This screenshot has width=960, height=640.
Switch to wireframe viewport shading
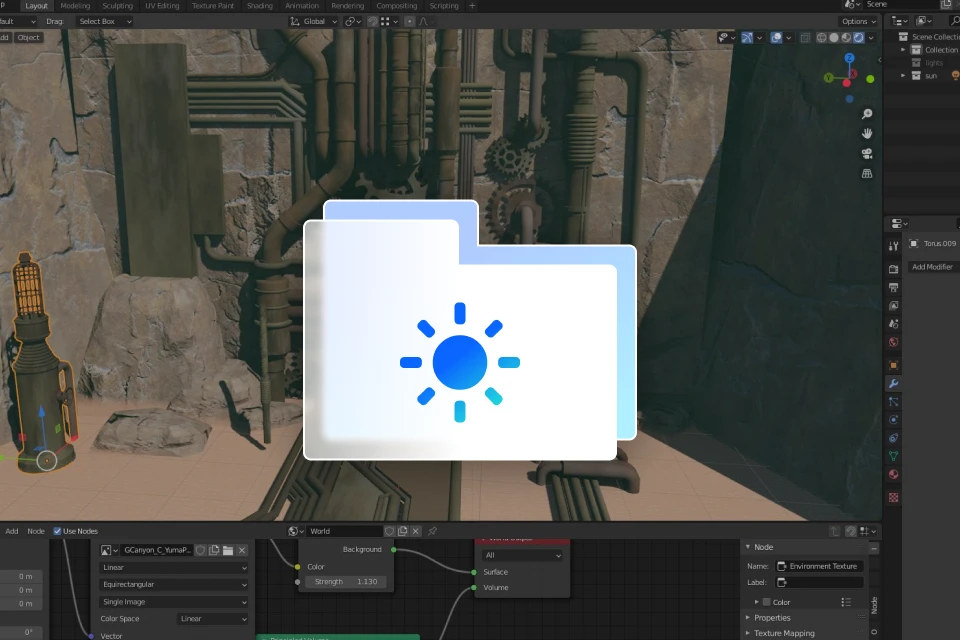(822, 37)
